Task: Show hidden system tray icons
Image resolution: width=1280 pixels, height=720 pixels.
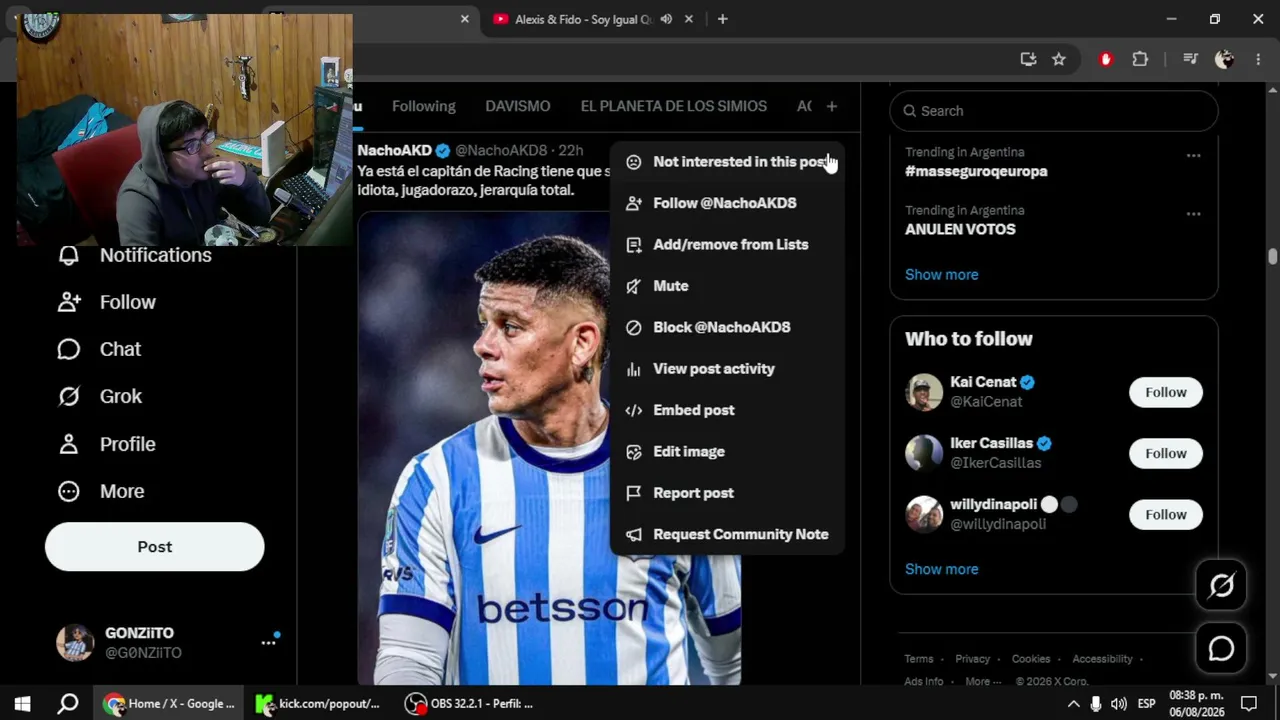Action: pyautogui.click(x=1073, y=704)
